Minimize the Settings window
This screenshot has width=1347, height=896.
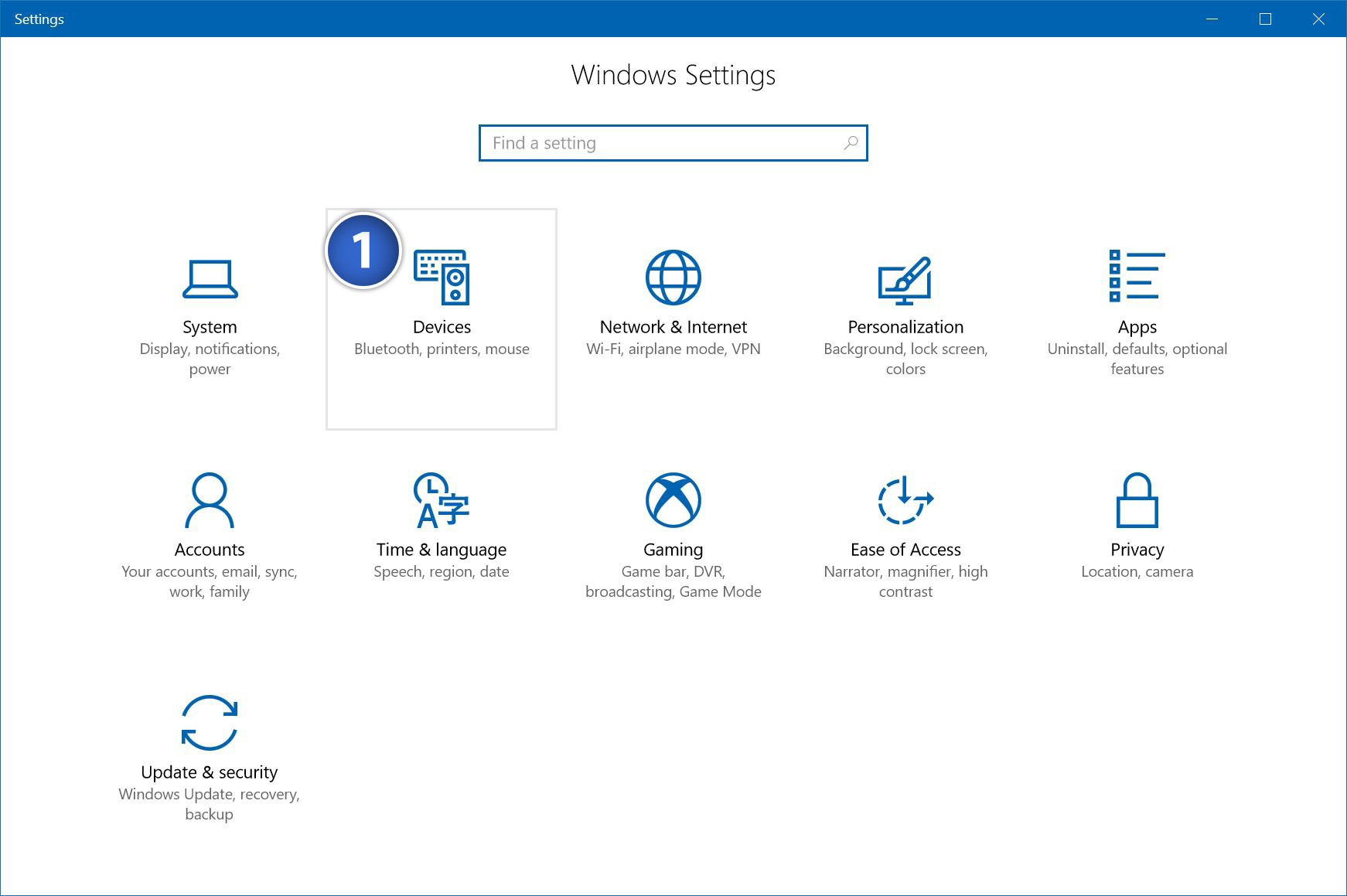pyautogui.click(x=1212, y=19)
